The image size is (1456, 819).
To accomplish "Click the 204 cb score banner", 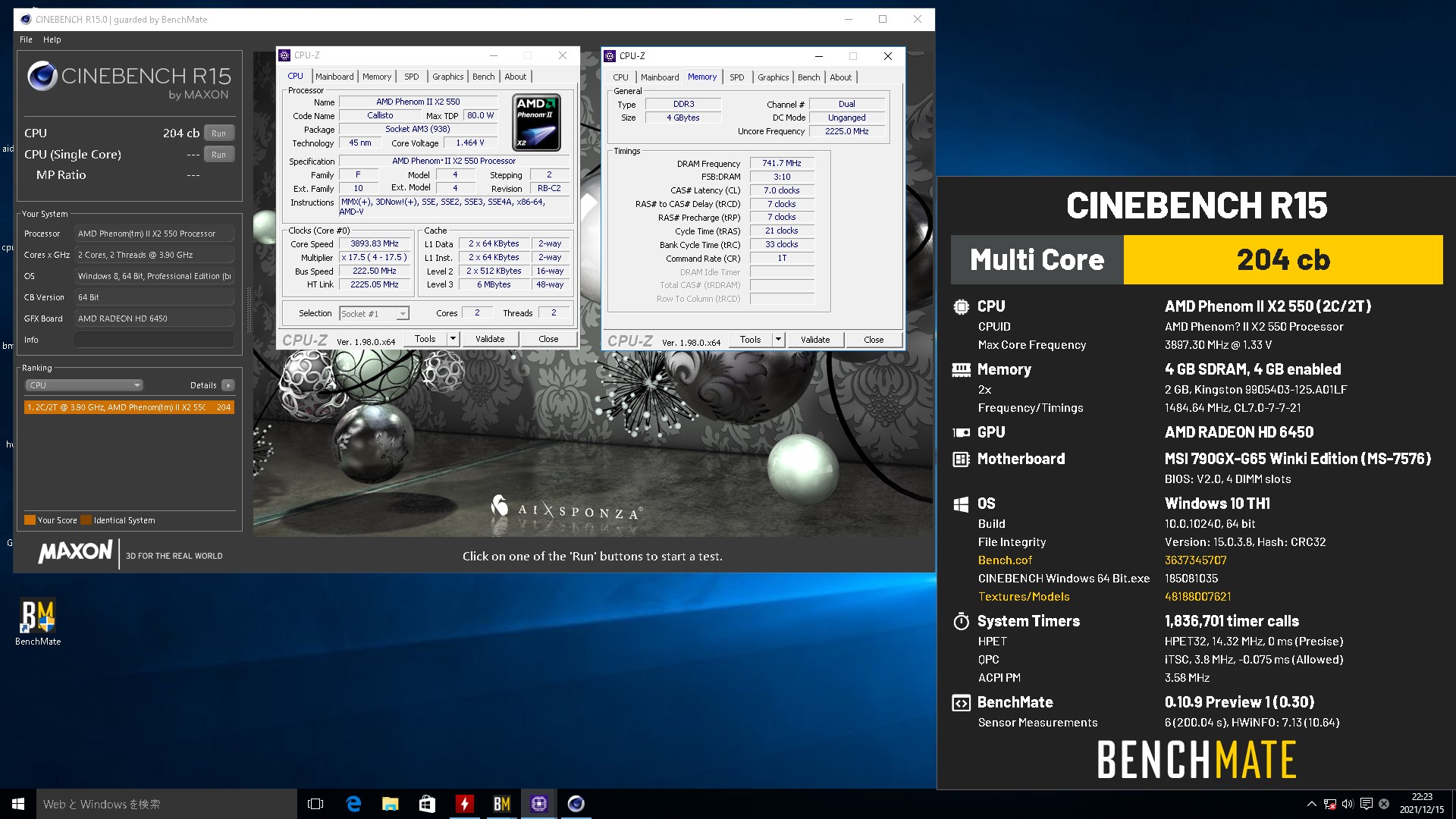I will point(1283,259).
